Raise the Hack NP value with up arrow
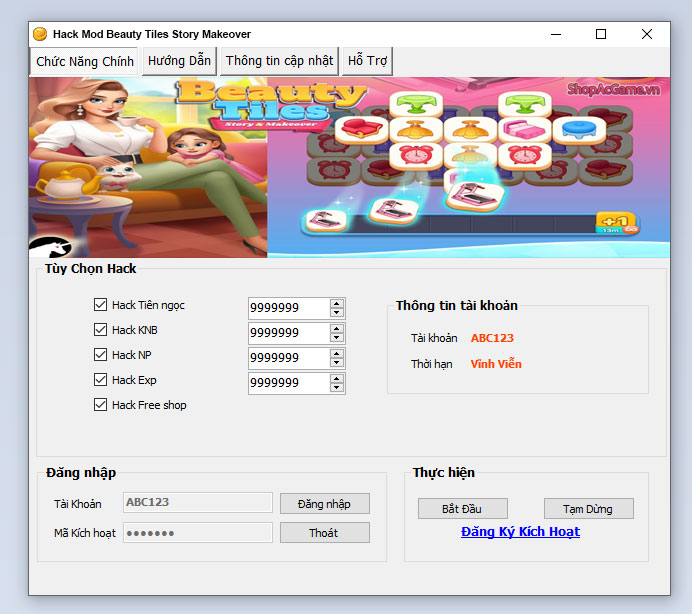This screenshot has width=693, height=616. click(x=337, y=354)
